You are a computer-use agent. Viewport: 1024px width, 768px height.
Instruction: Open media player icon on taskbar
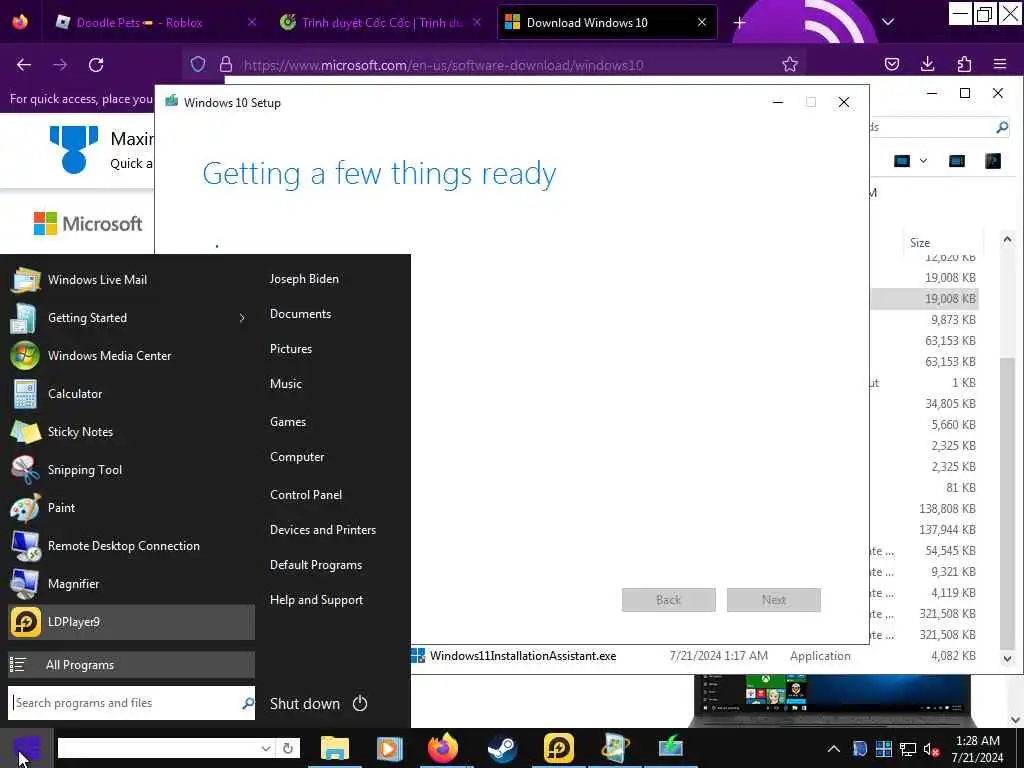389,748
